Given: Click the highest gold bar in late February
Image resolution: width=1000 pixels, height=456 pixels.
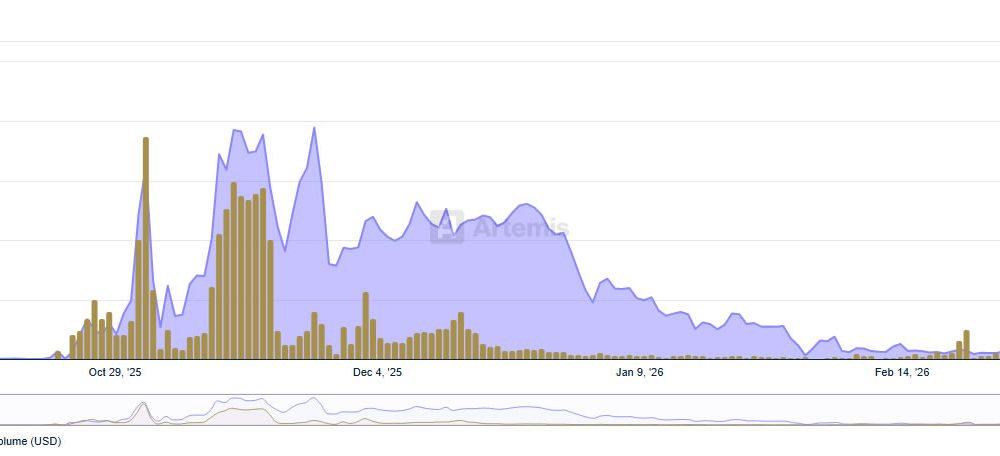Looking at the screenshot, I should [x=967, y=344].
